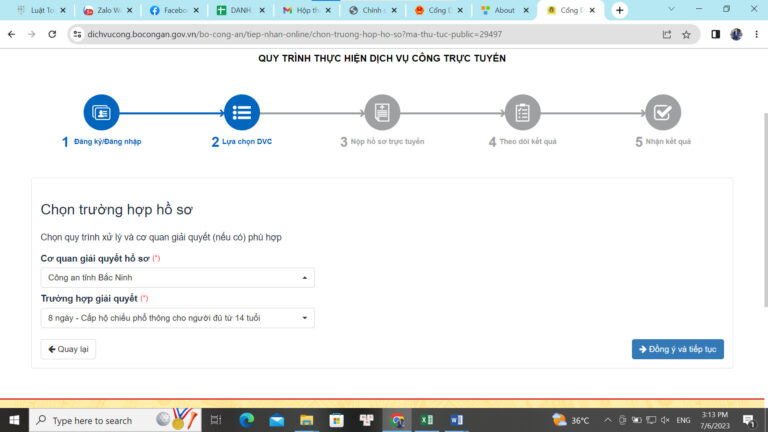Launch Microsoft Edge from the taskbar
The image size is (768, 432).
247,420
